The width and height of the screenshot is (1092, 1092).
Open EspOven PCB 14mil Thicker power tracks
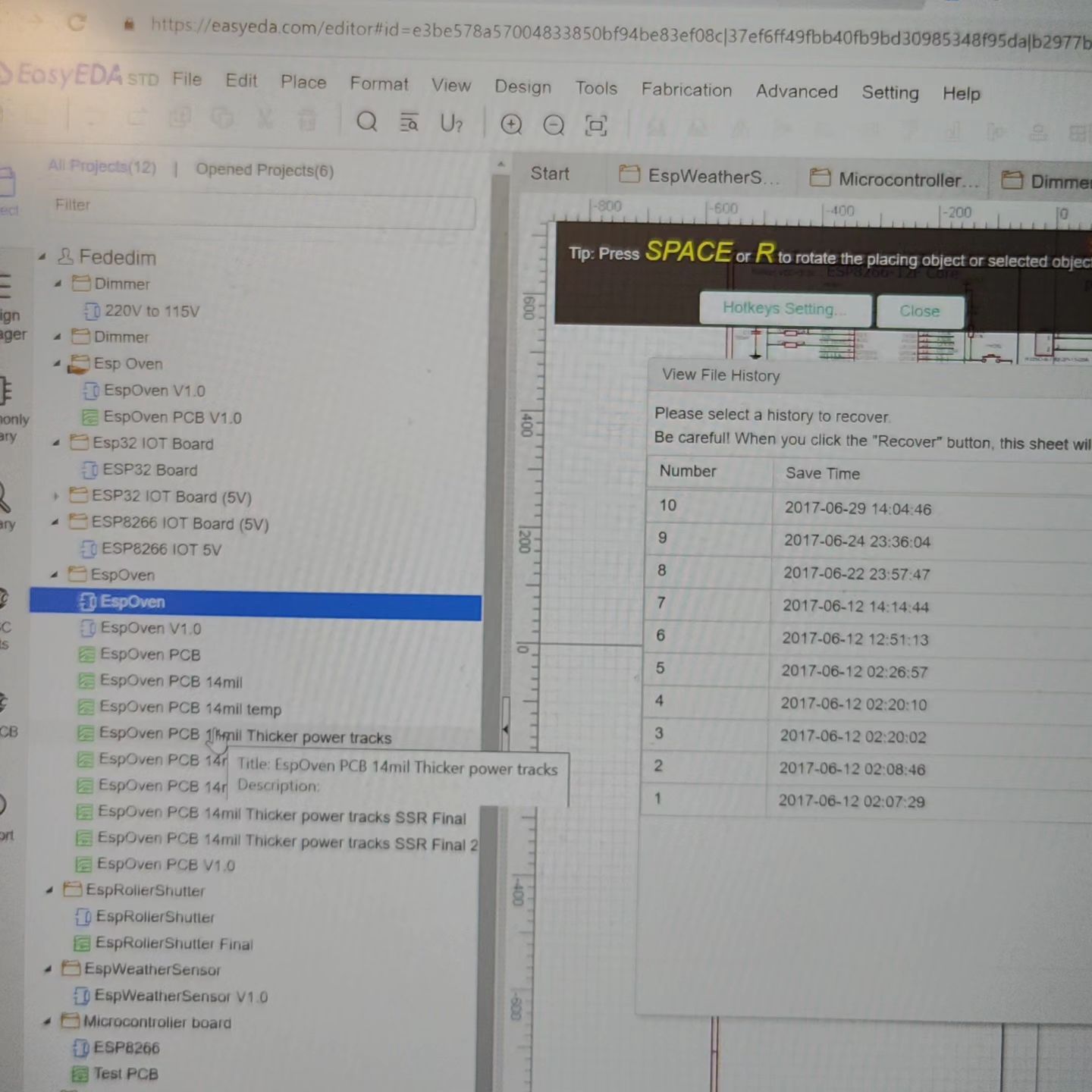coord(245,735)
